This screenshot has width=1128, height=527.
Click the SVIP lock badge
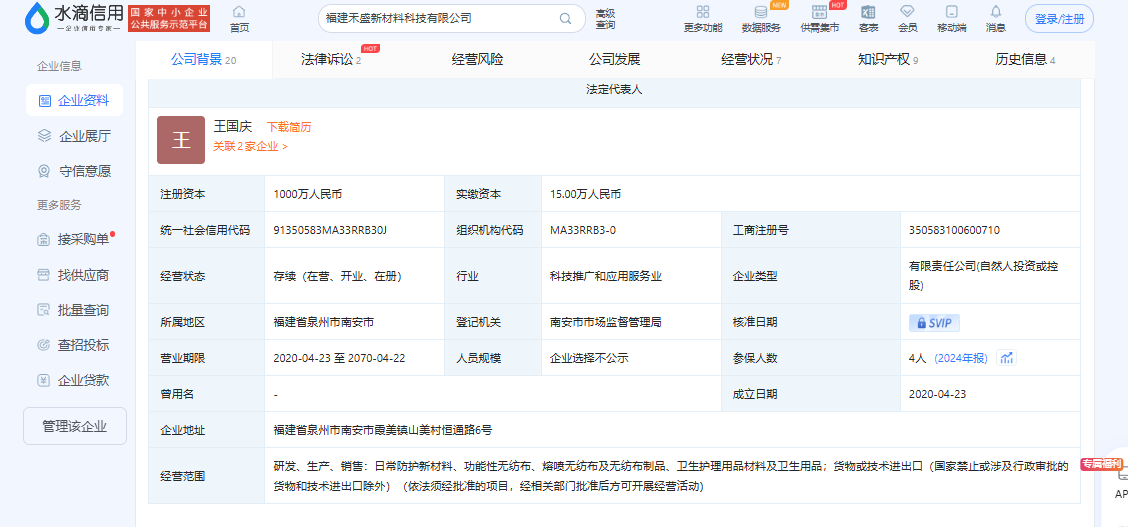pos(933,323)
